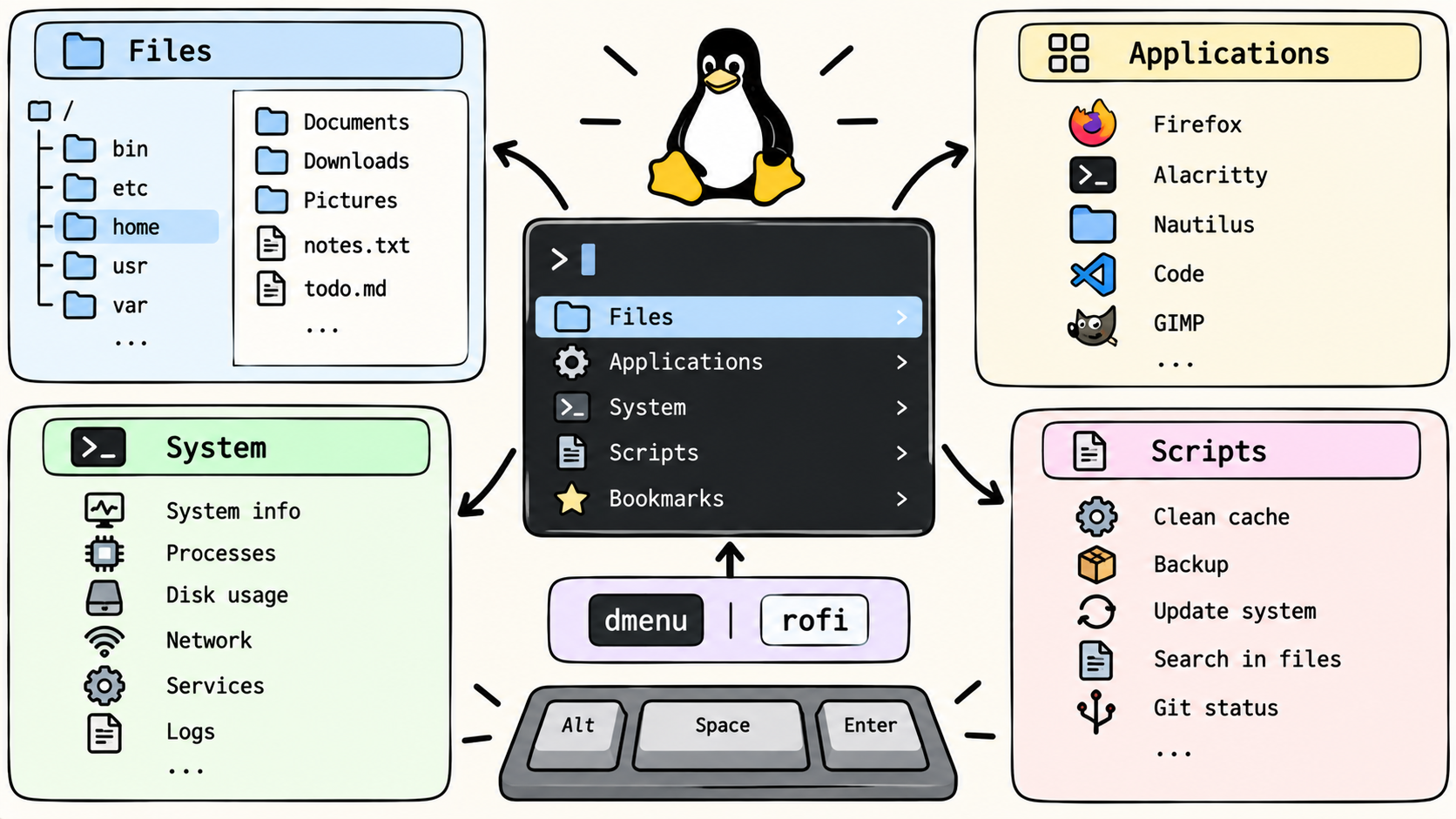Select the dmenu option
The image size is (1456, 819).
[646, 621]
